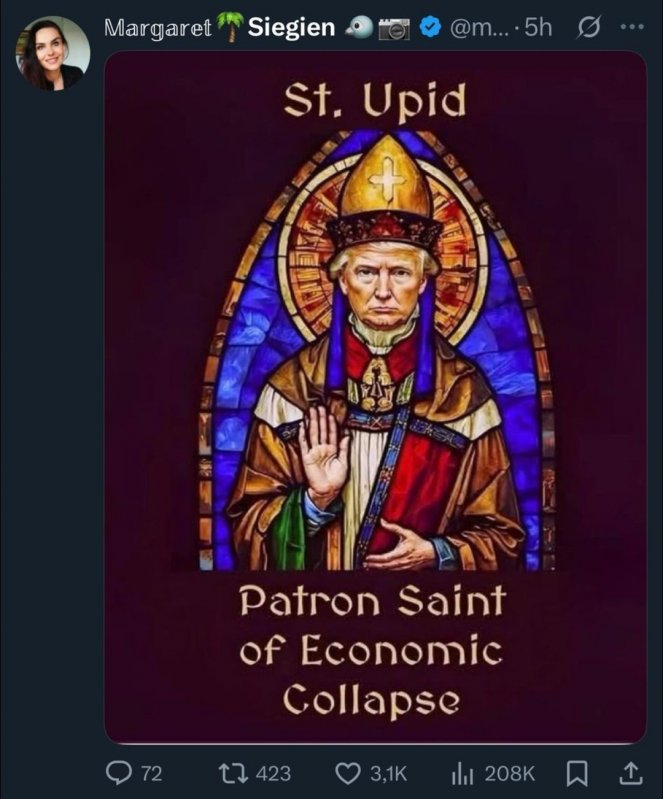Viewport: 663px width, 799px height.
Task: Click the display name "Margaret"
Action: tap(158, 28)
